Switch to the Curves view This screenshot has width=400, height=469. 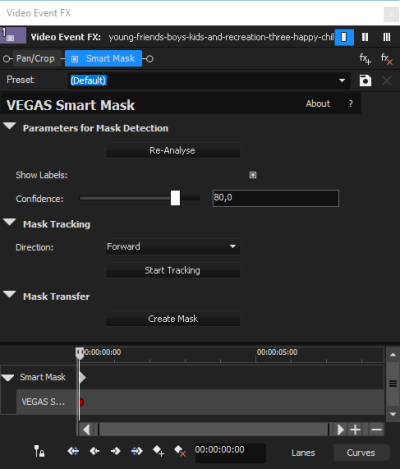pos(361,453)
